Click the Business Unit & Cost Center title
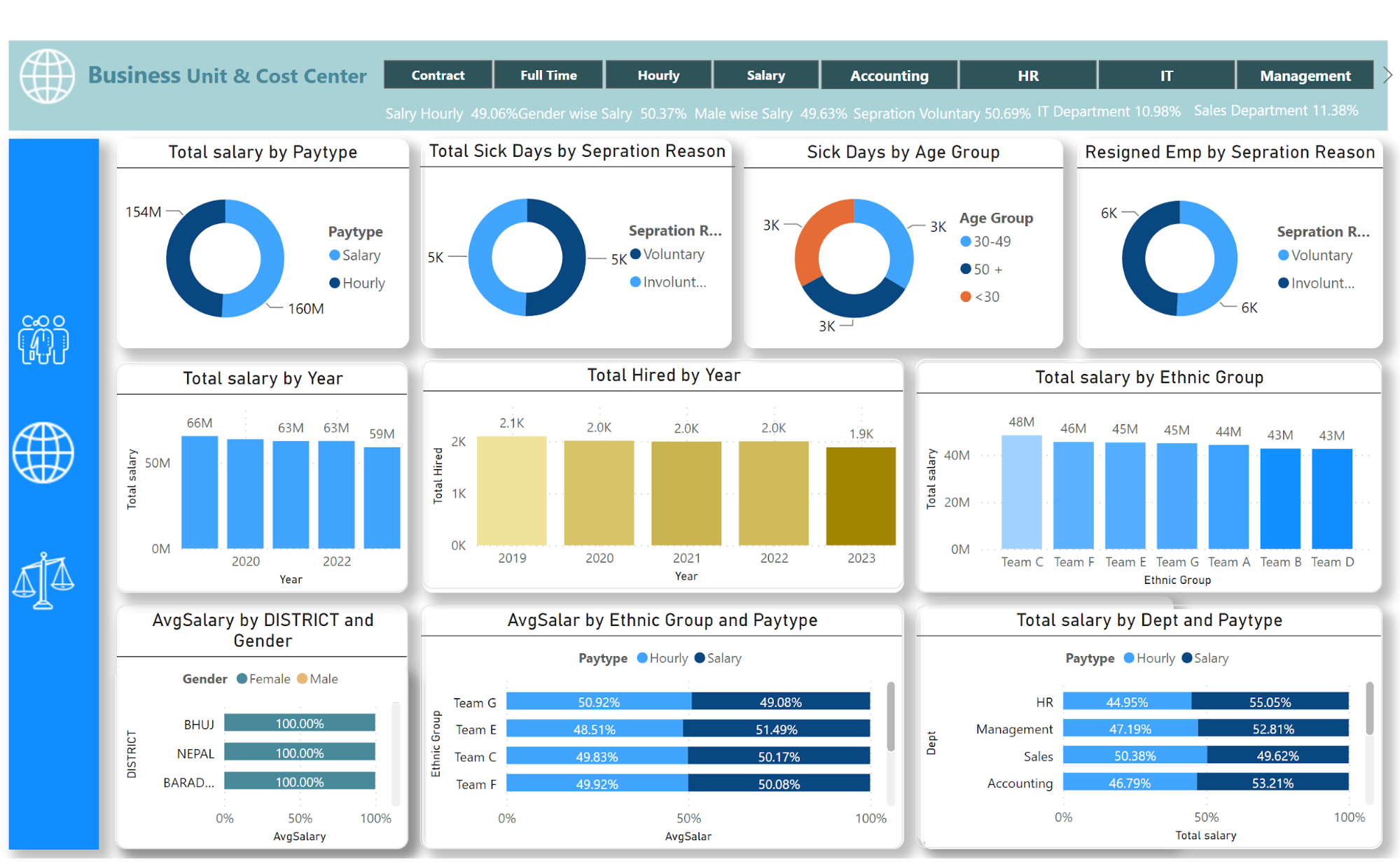1400x864 pixels. [x=227, y=76]
